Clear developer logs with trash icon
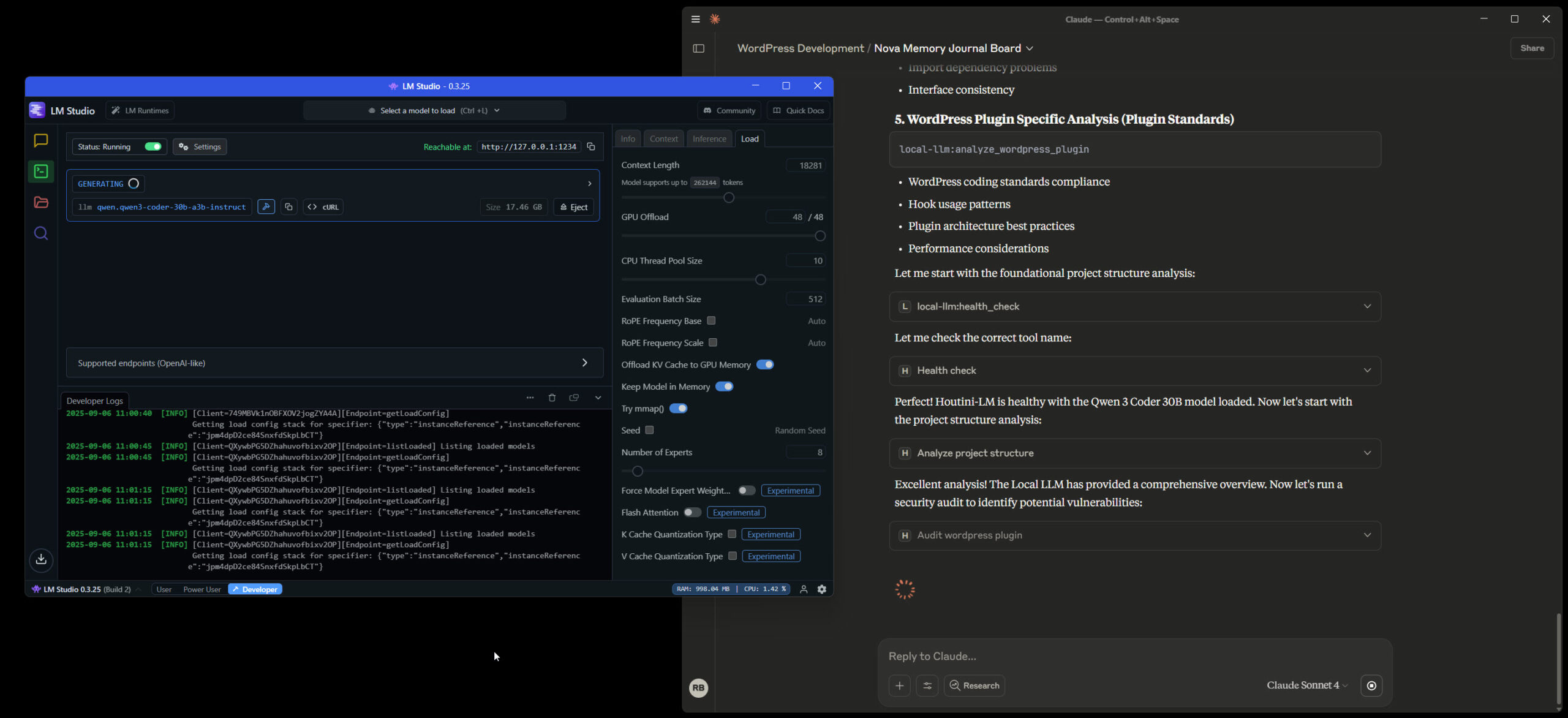Screen dimensions: 1568x718 [x=552, y=398]
